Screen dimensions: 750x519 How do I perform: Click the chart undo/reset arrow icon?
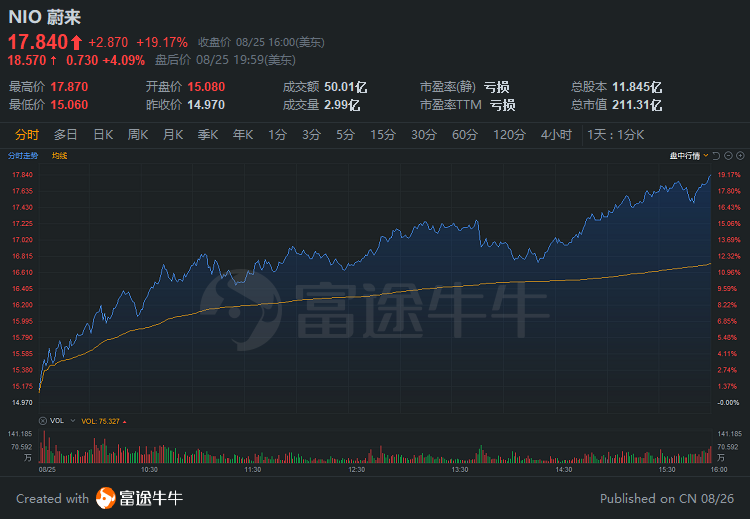[716, 156]
